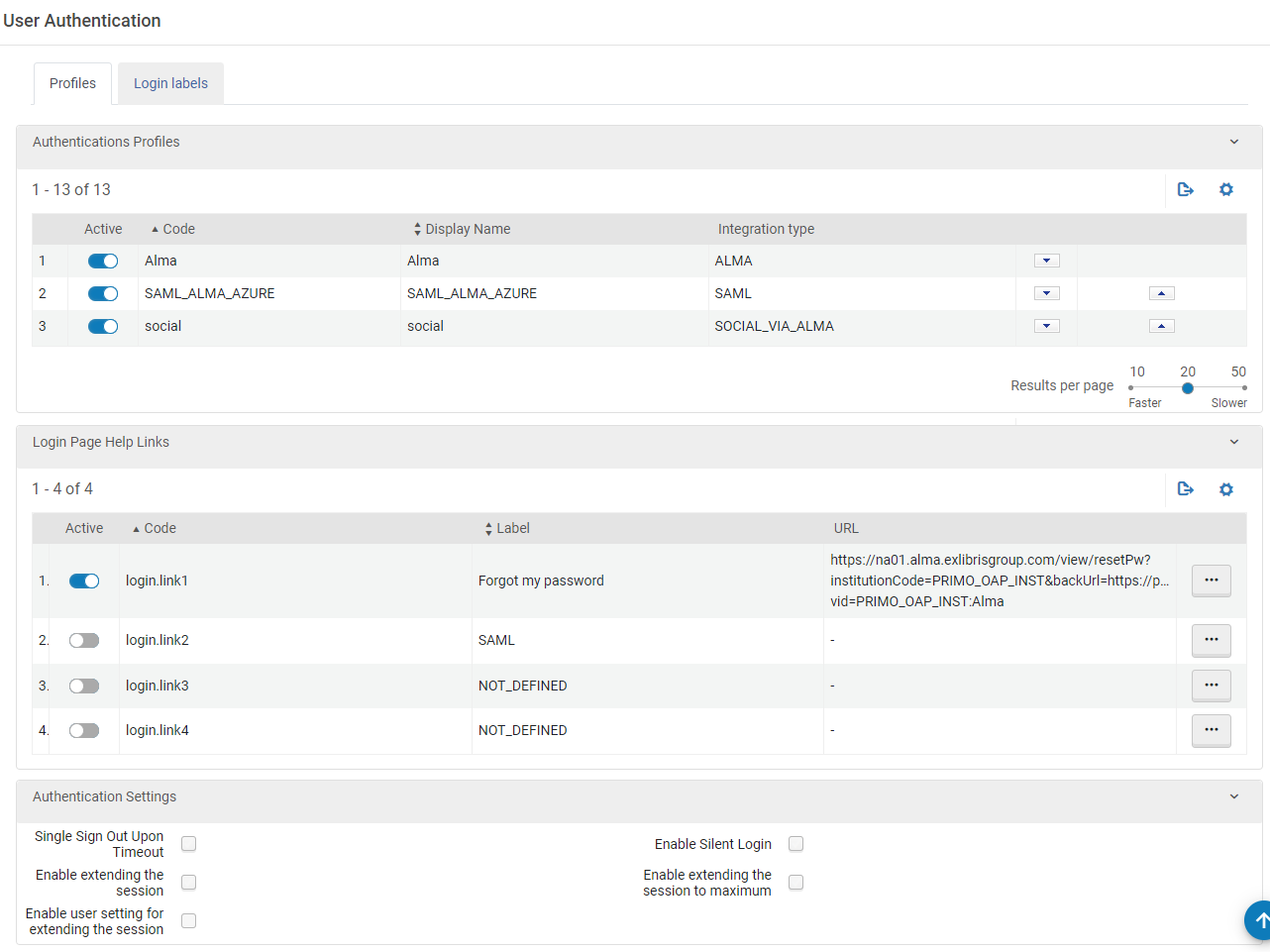Move SAML_ALMA_AZURE profile down
Screen dimensions: 1270x952
click(x=1046, y=293)
